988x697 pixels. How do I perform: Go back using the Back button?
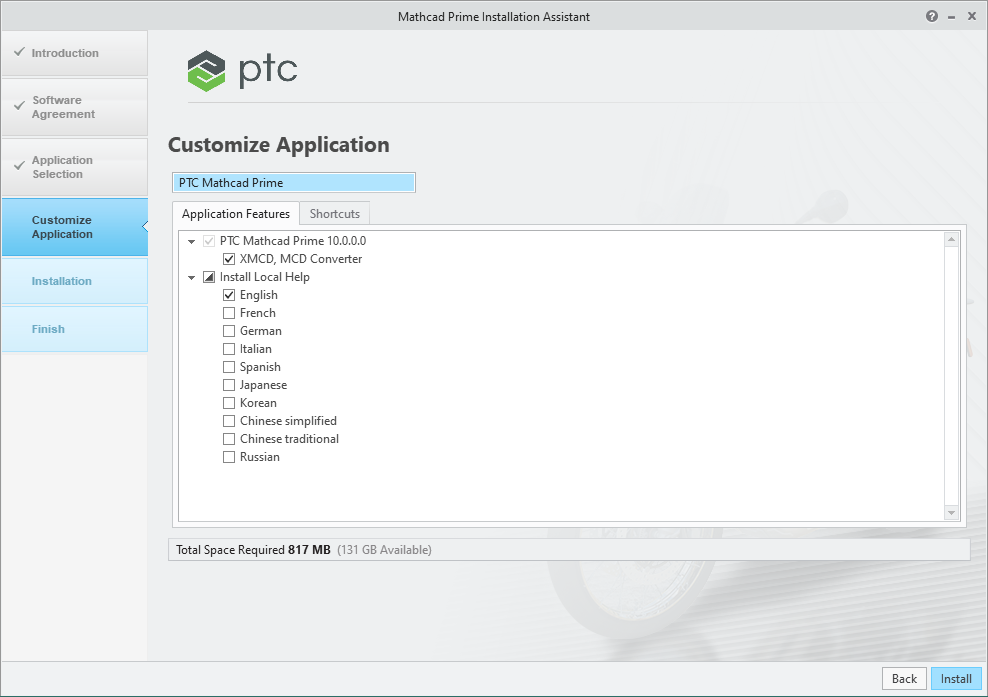903,678
